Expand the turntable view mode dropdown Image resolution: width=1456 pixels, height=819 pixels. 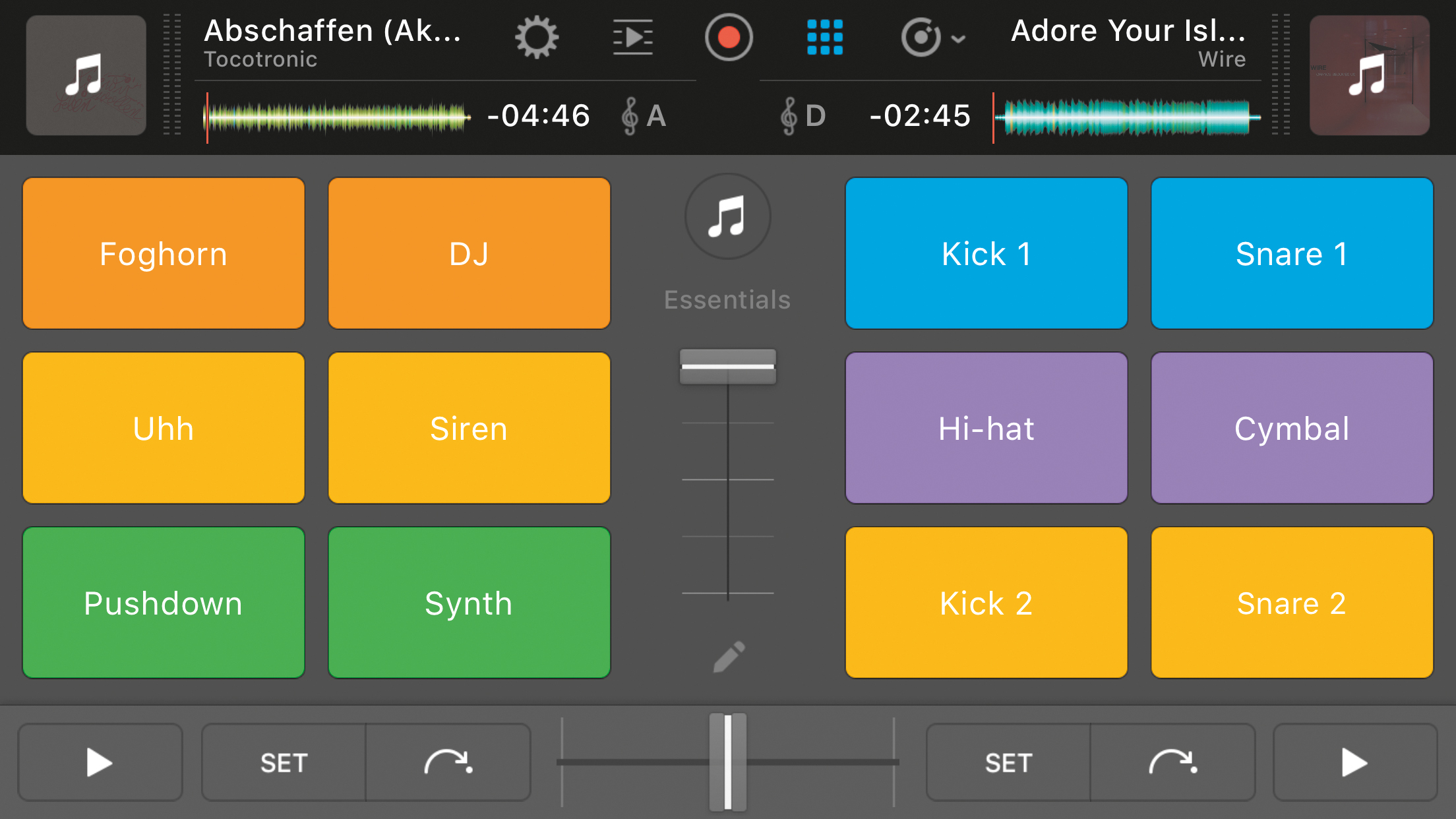pyautogui.click(x=932, y=38)
